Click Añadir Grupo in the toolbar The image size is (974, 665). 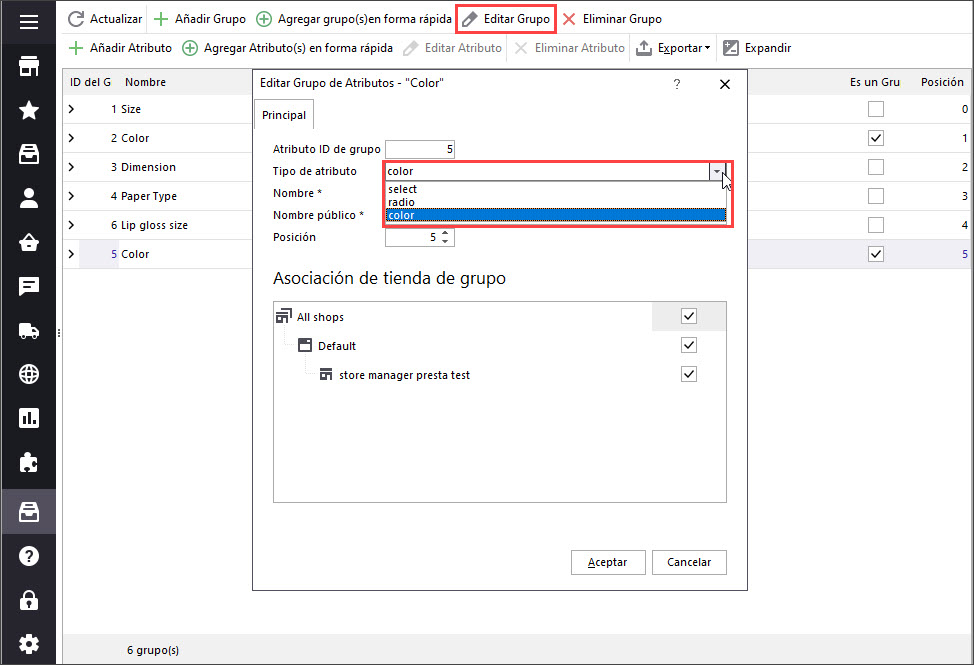[x=199, y=19]
